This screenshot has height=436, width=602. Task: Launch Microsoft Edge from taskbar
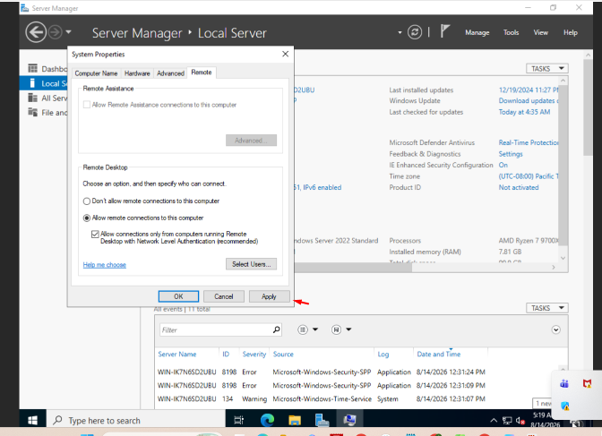click(x=267, y=420)
